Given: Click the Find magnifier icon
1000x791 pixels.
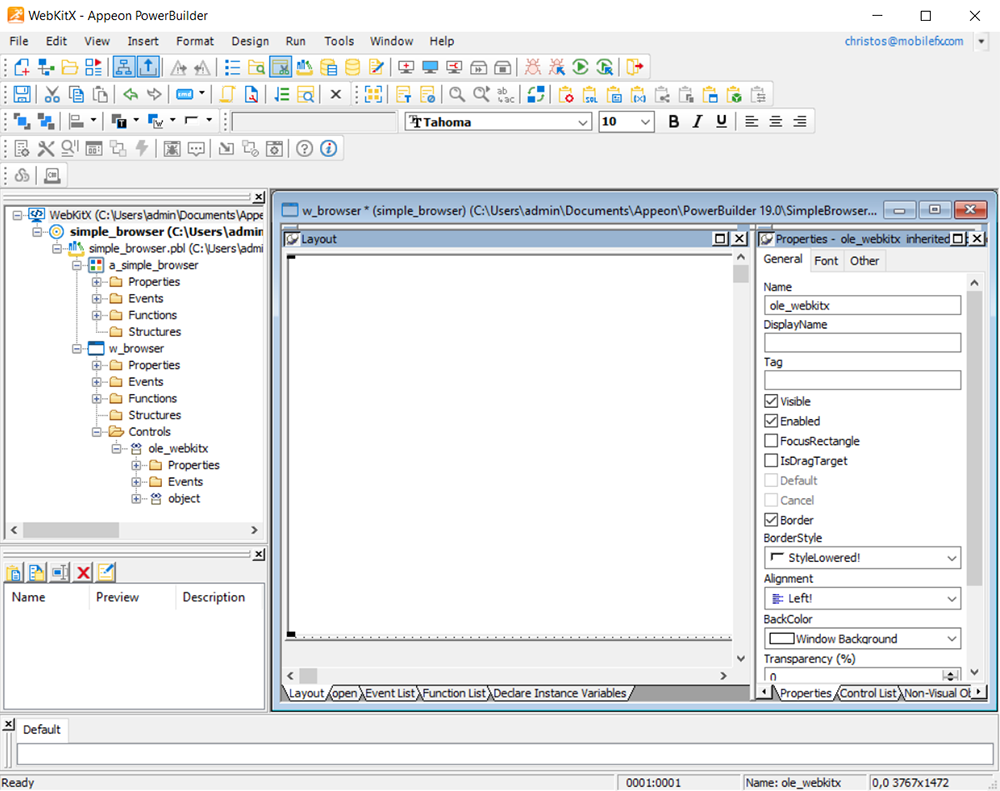Looking at the screenshot, I should point(457,95).
